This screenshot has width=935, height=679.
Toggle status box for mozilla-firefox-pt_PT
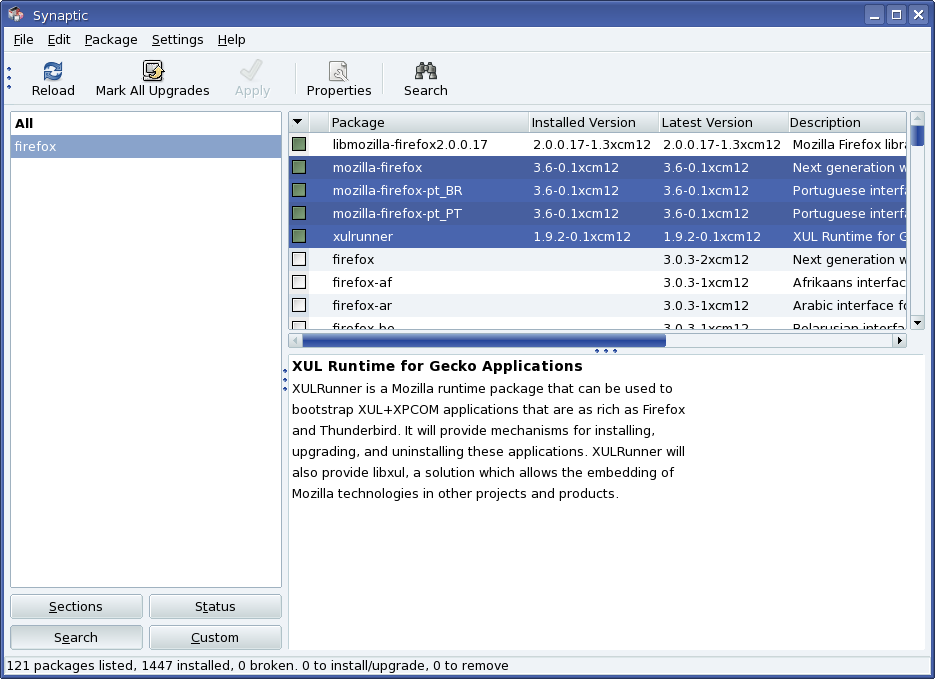[299, 213]
